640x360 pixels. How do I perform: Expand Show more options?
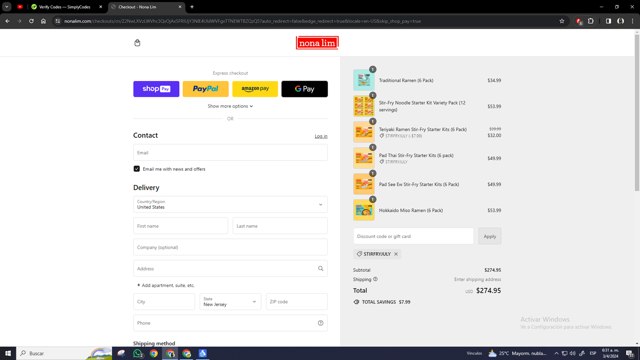tap(230, 106)
